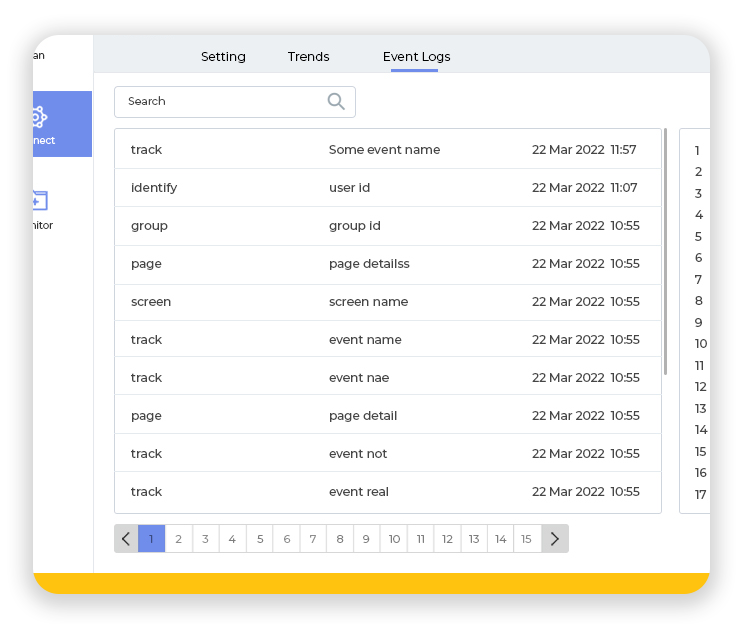Select the 'Some event name' track row
The height and width of the screenshot is (624, 747).
click(x=387, y=150)
